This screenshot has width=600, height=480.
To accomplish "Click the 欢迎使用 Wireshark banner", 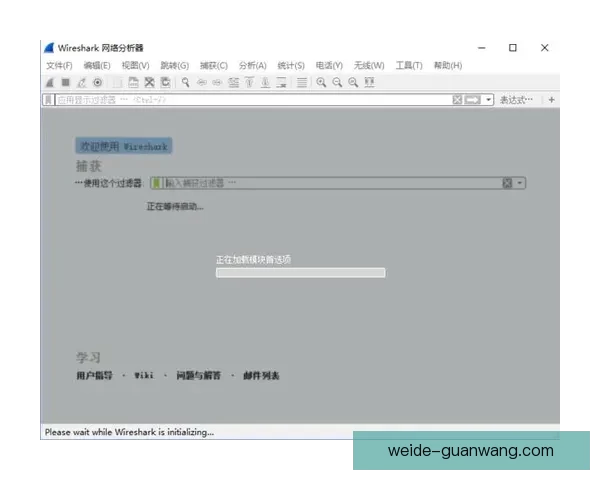I will (124, 146).
